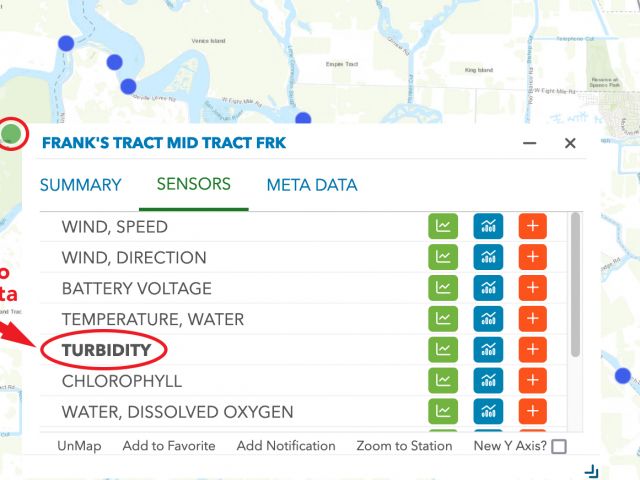640x480 pixels.
Task: Select the green station marker on the map
Action: (x=11, y=133)
